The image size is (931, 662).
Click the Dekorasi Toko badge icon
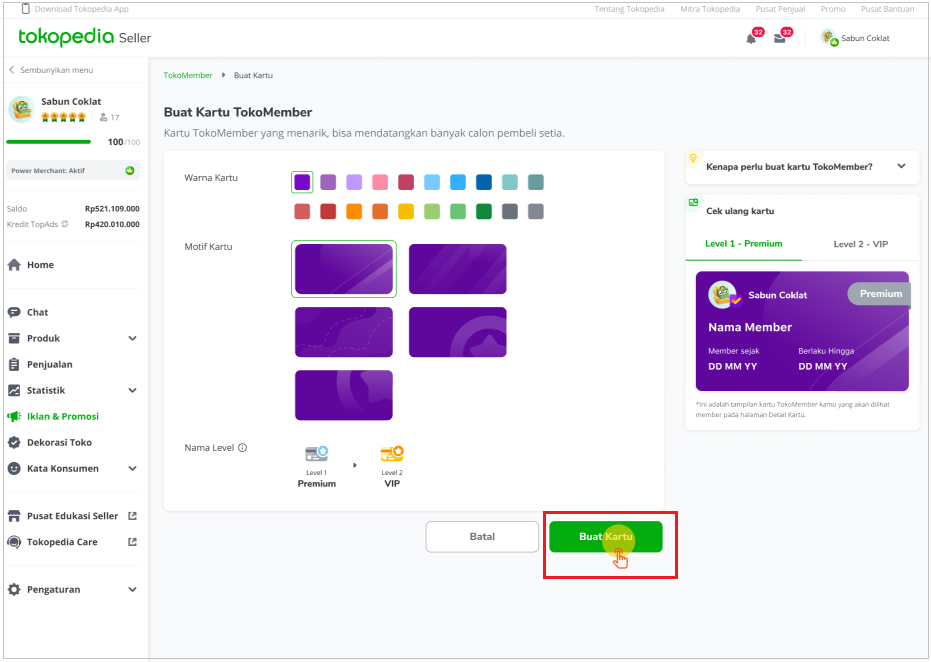[14, 442]
